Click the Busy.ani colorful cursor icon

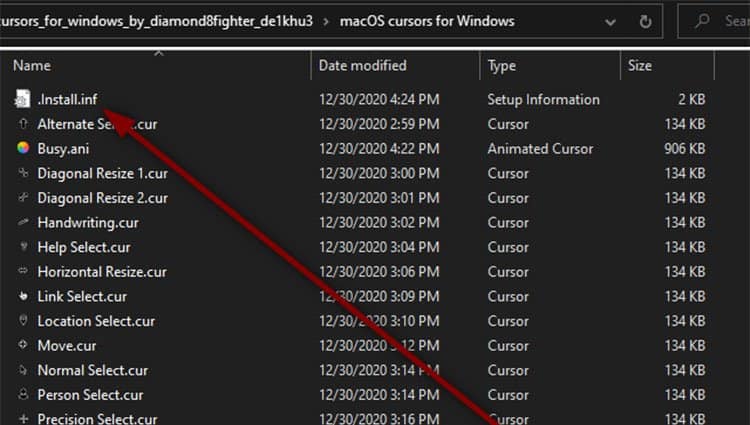coord(23,148)
